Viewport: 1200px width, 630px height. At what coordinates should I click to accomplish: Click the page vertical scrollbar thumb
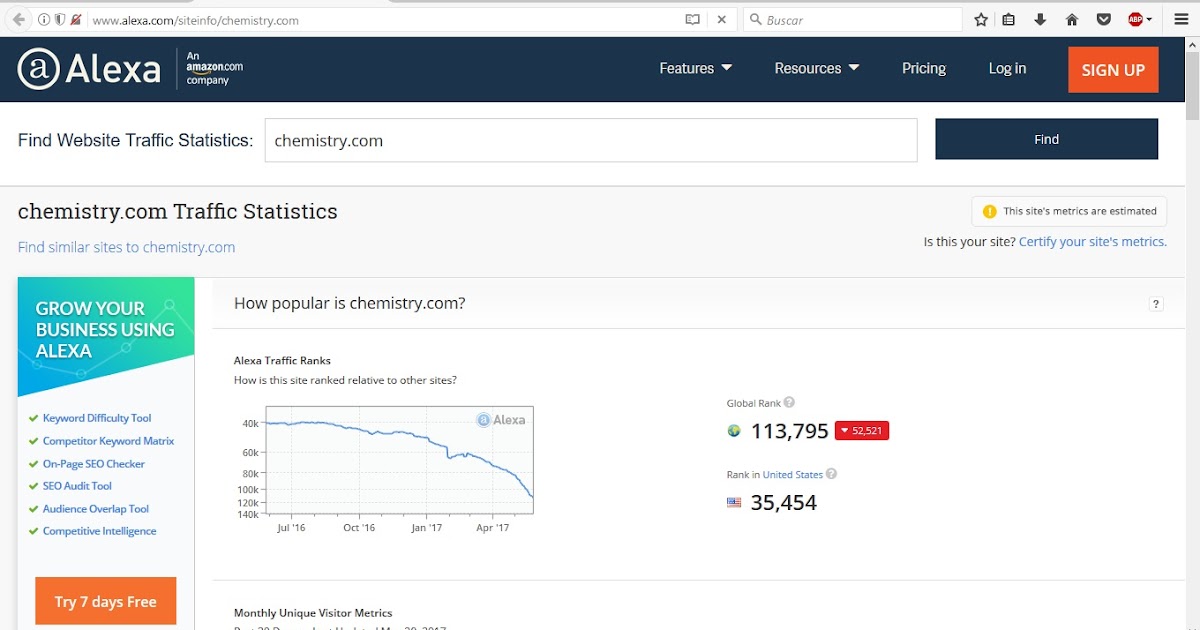1191,85
